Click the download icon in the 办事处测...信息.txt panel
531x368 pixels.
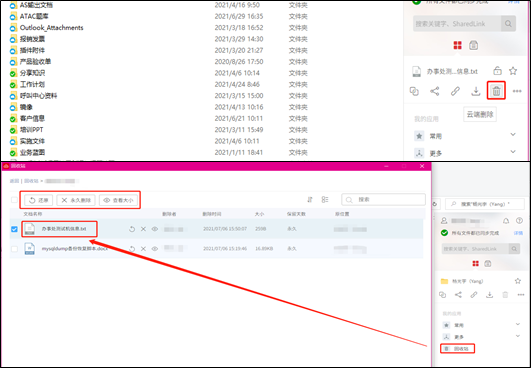[476, 91]
